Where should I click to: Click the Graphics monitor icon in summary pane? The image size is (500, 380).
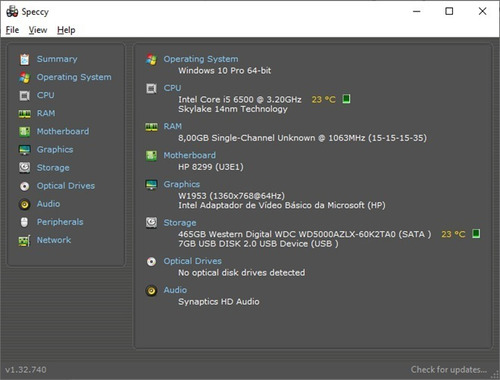[x=151, y=184]
